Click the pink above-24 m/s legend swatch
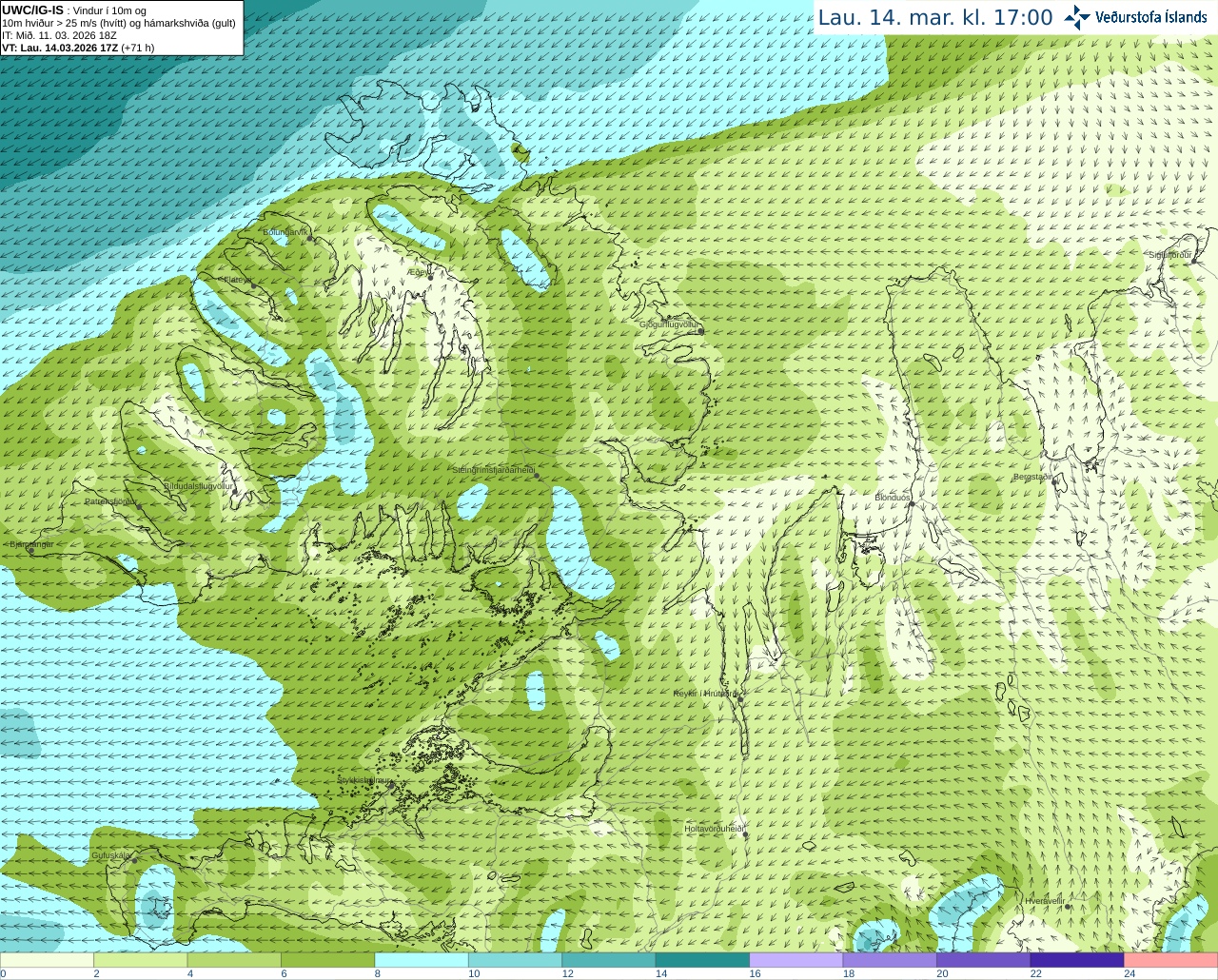This screenshot has height=980, width=1218. pyautogui.click(x=1171, y=960)
